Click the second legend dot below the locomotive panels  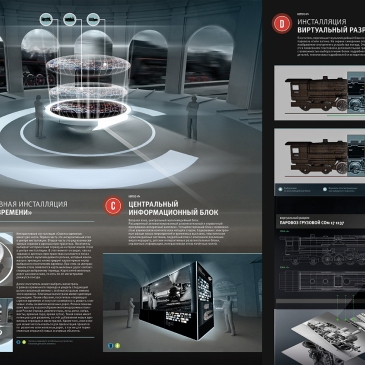coord(325,189)
